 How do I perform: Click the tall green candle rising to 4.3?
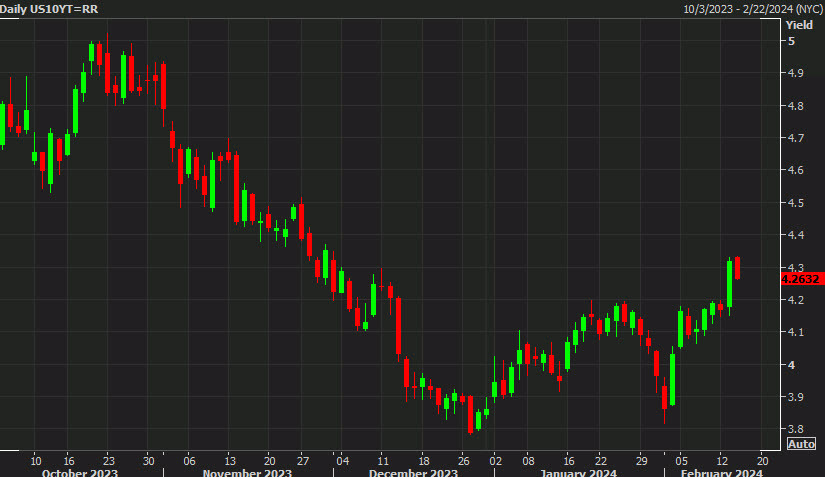729,284
